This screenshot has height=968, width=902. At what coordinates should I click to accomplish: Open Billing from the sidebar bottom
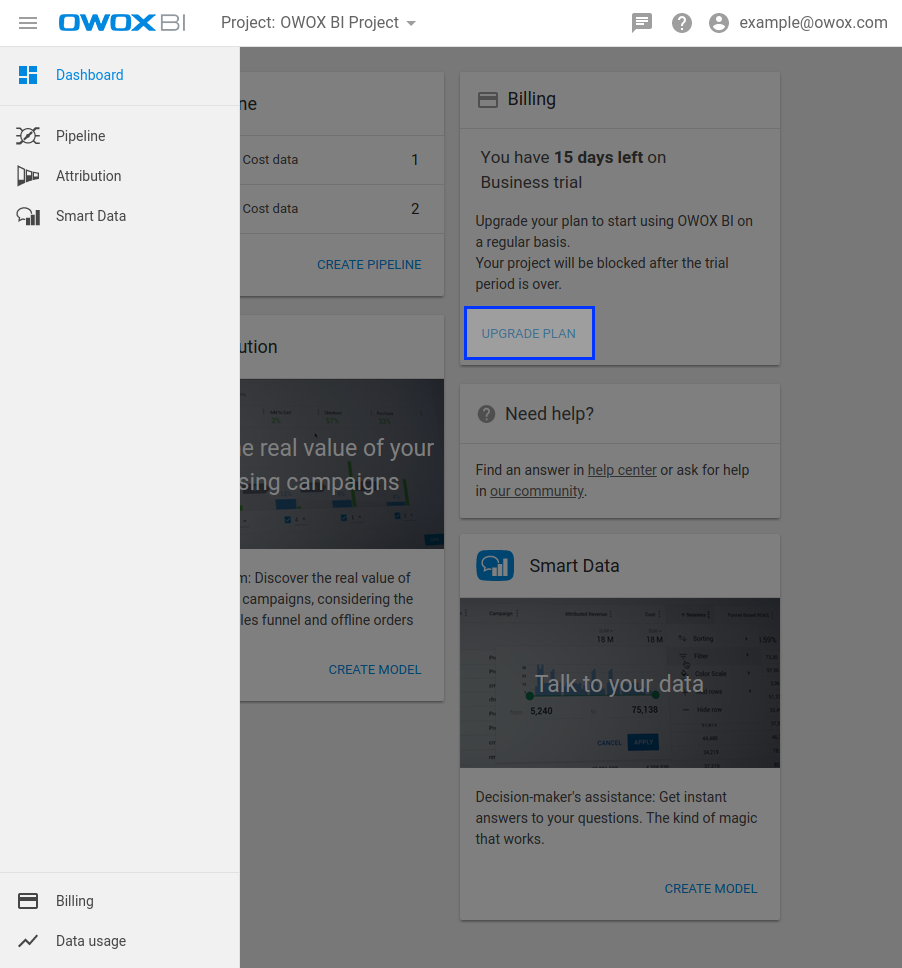pos(120,901)
